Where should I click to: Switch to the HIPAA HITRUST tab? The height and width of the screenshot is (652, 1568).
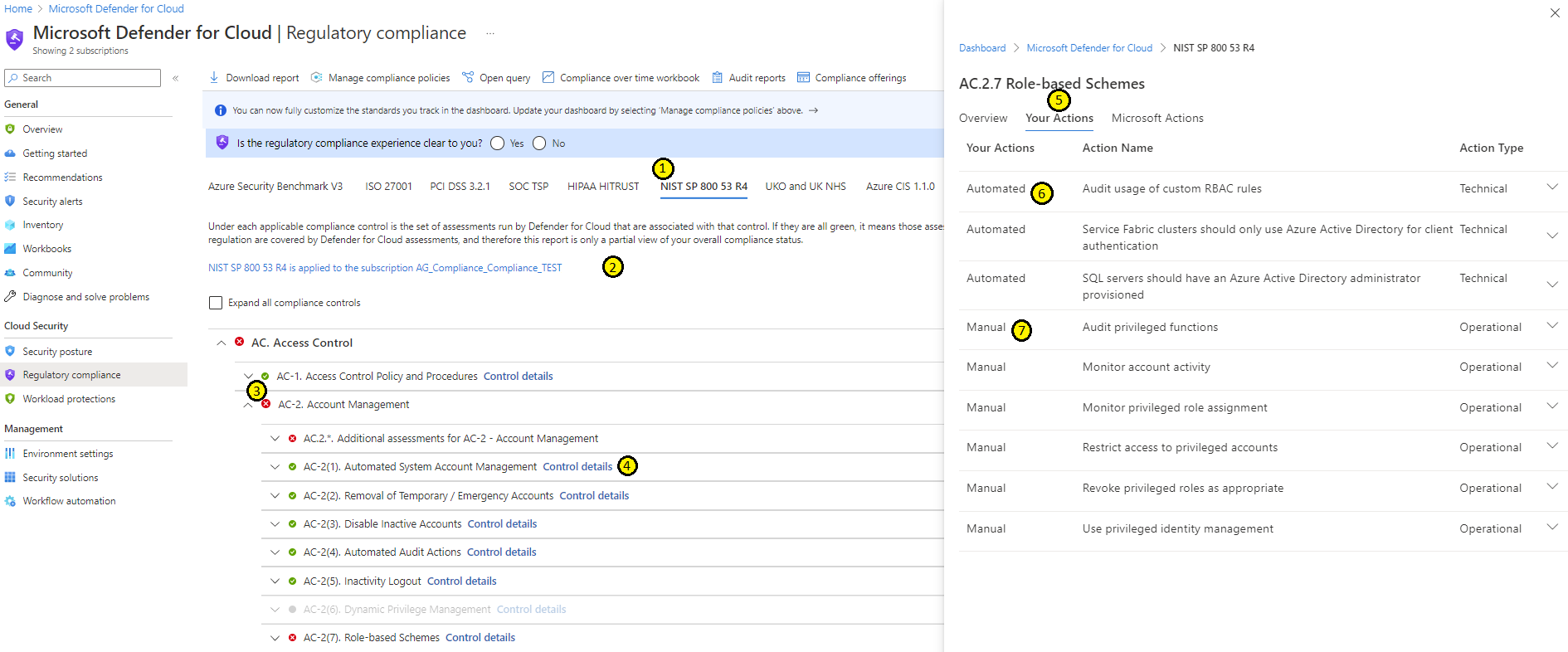click(x=603, y=187)
